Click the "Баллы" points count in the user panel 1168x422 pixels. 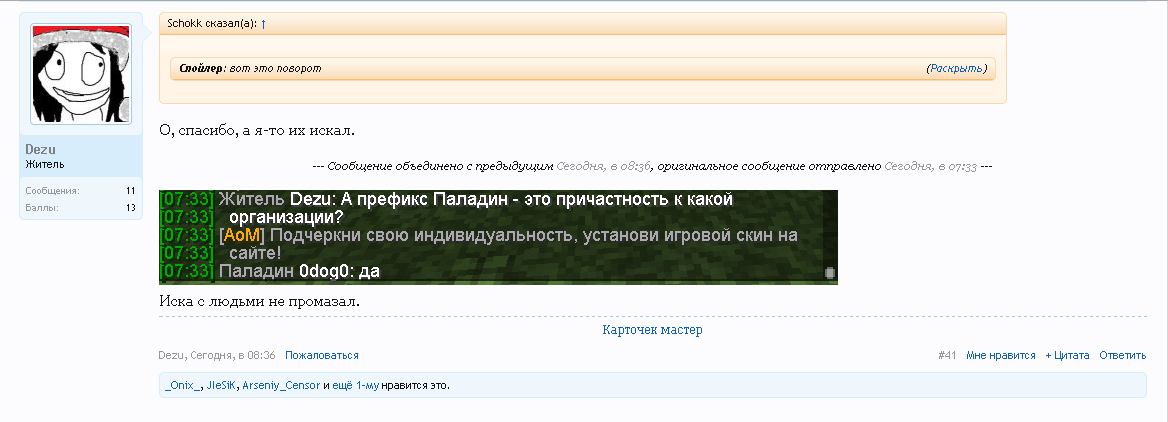point(130,208)
